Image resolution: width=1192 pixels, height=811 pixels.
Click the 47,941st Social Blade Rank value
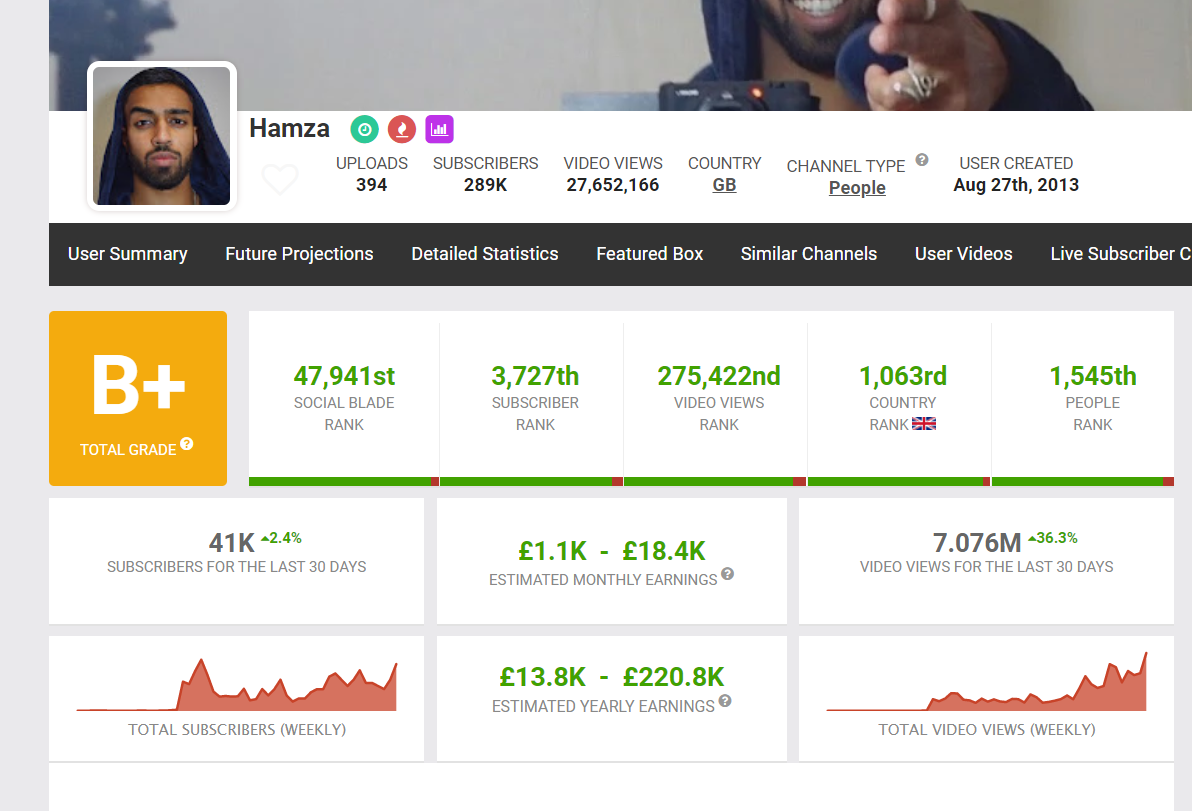pos(344,375)
